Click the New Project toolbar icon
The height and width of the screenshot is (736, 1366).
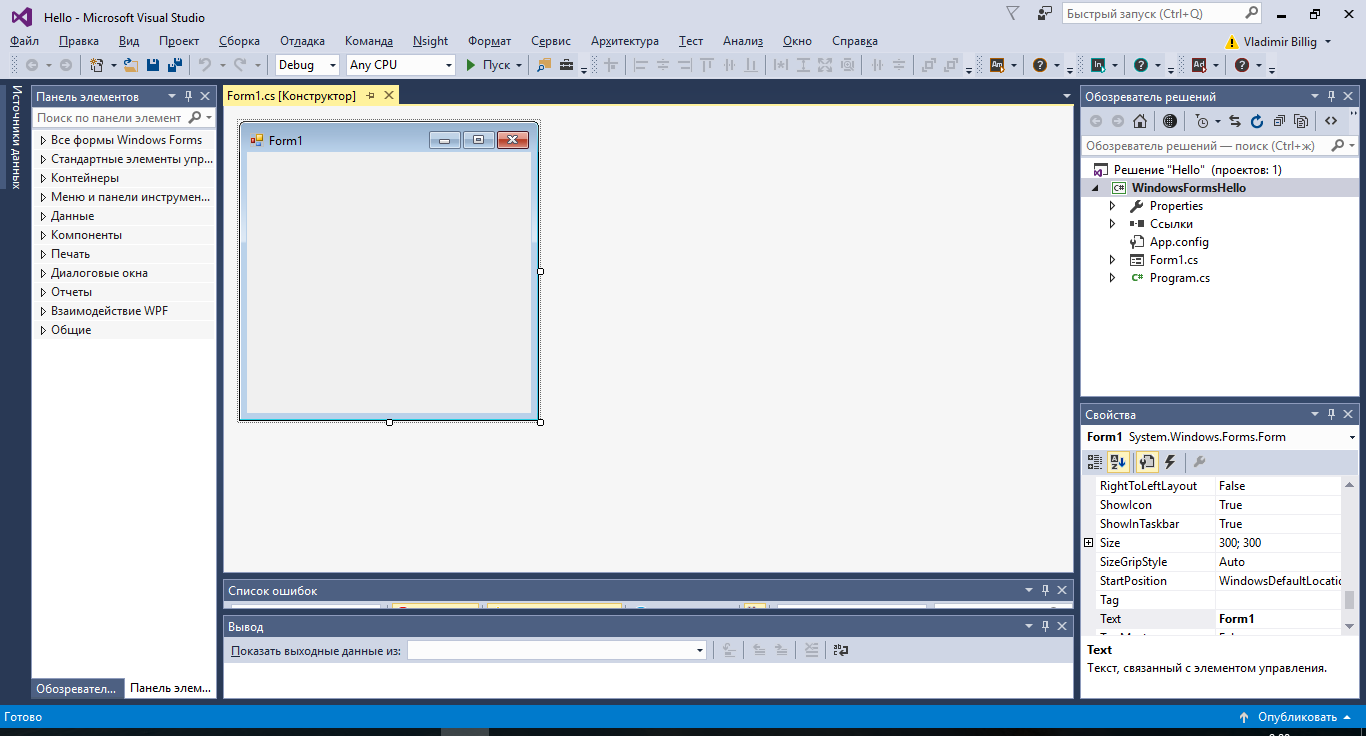pos(96,65)
